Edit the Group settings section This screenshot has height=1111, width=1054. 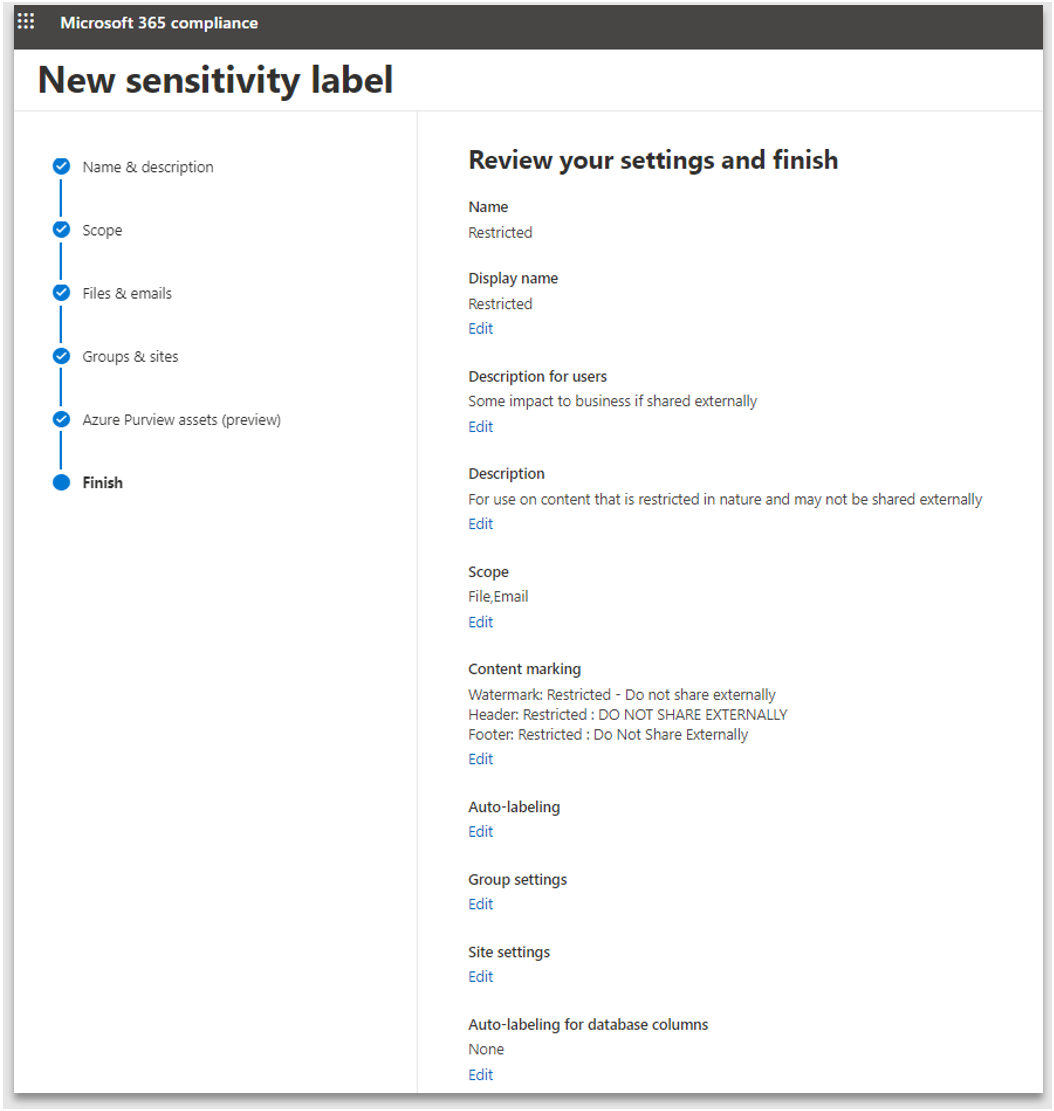[x=480, y=903]
